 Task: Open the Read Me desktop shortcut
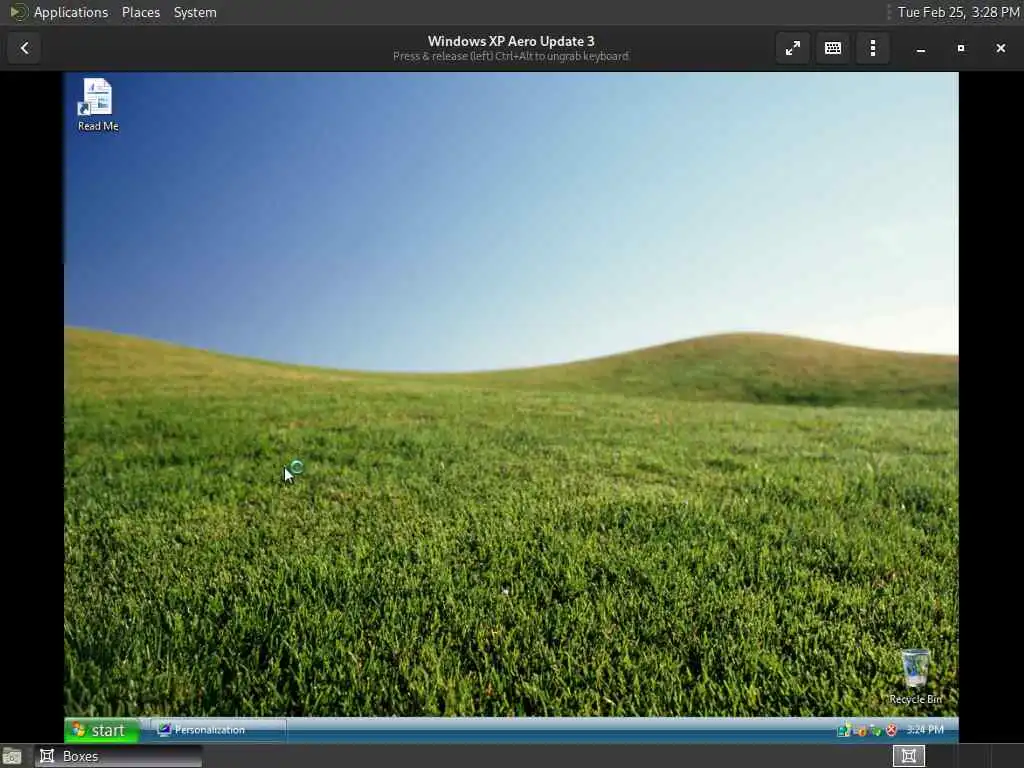(98, 104)
